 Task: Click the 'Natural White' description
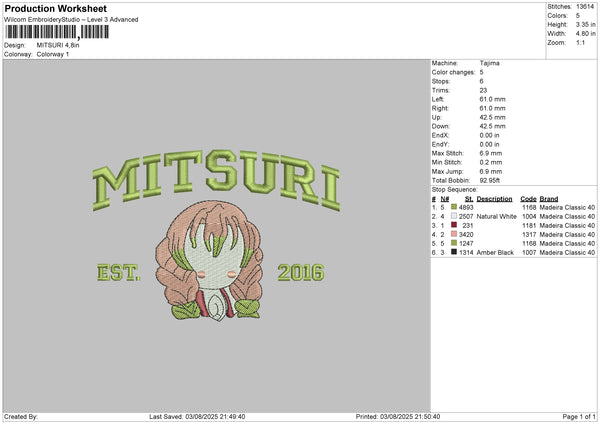497,217
